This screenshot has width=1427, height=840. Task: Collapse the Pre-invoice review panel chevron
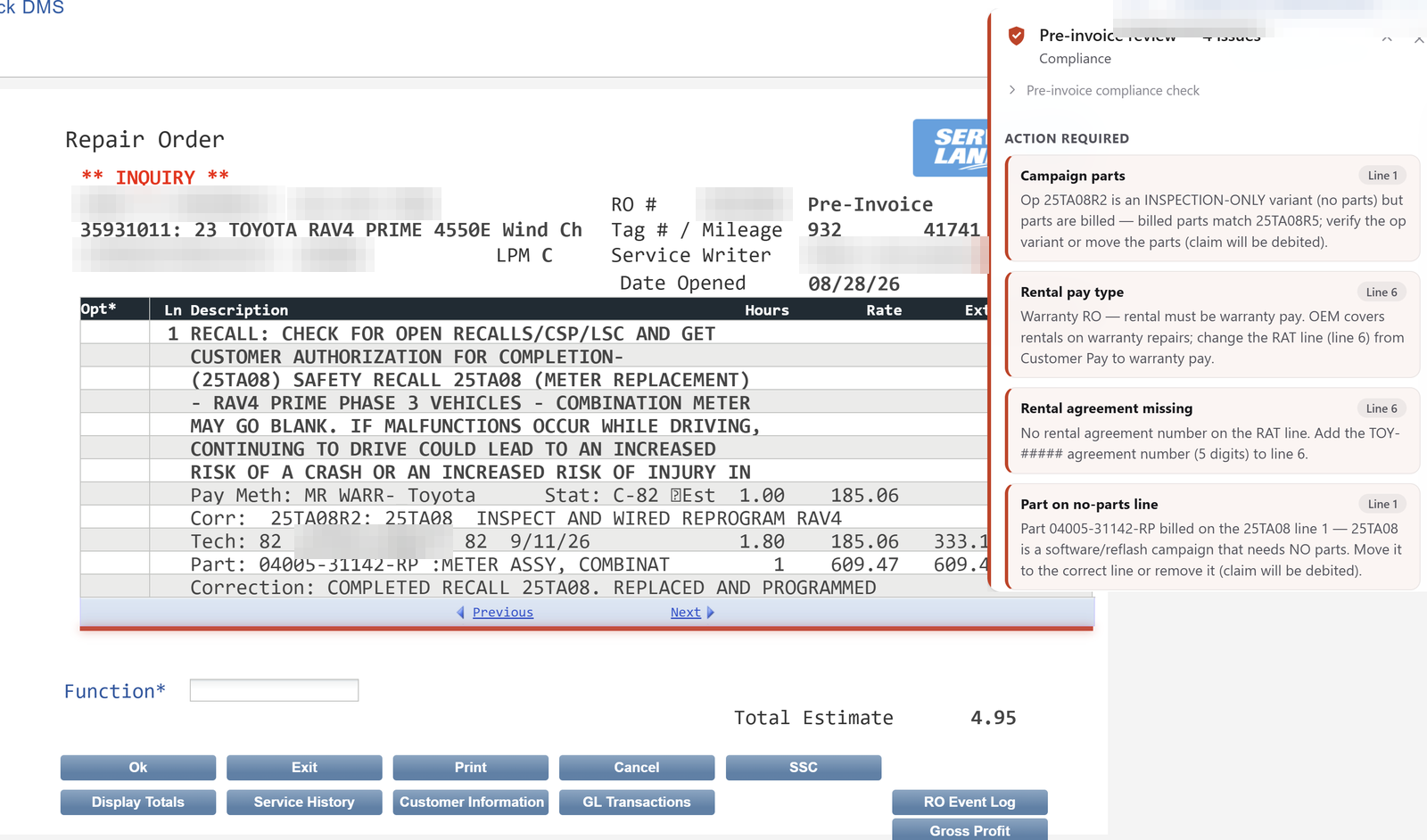(1387, 38)
